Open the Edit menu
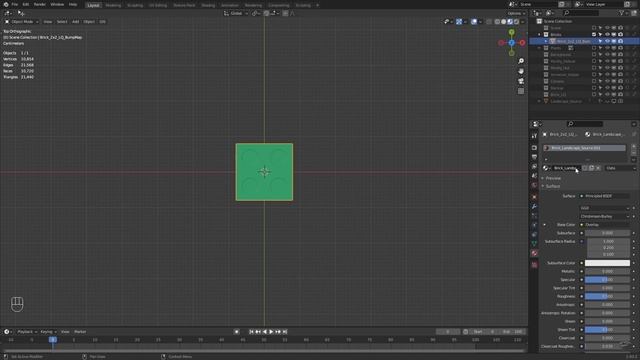 (x=26, y=4)
